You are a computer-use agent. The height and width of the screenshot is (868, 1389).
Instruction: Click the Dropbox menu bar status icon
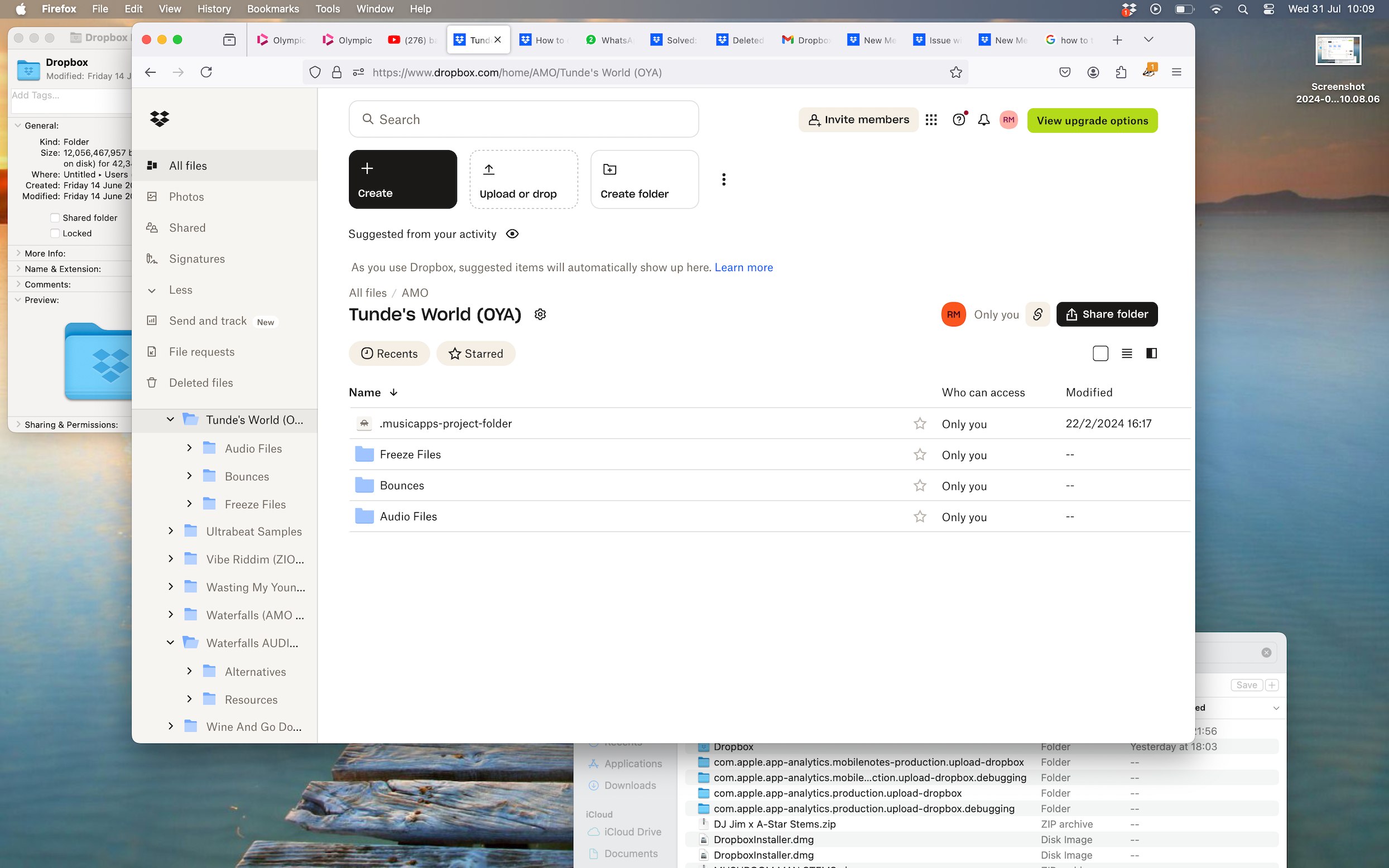pyautogui.click(x=1128, y=9)
